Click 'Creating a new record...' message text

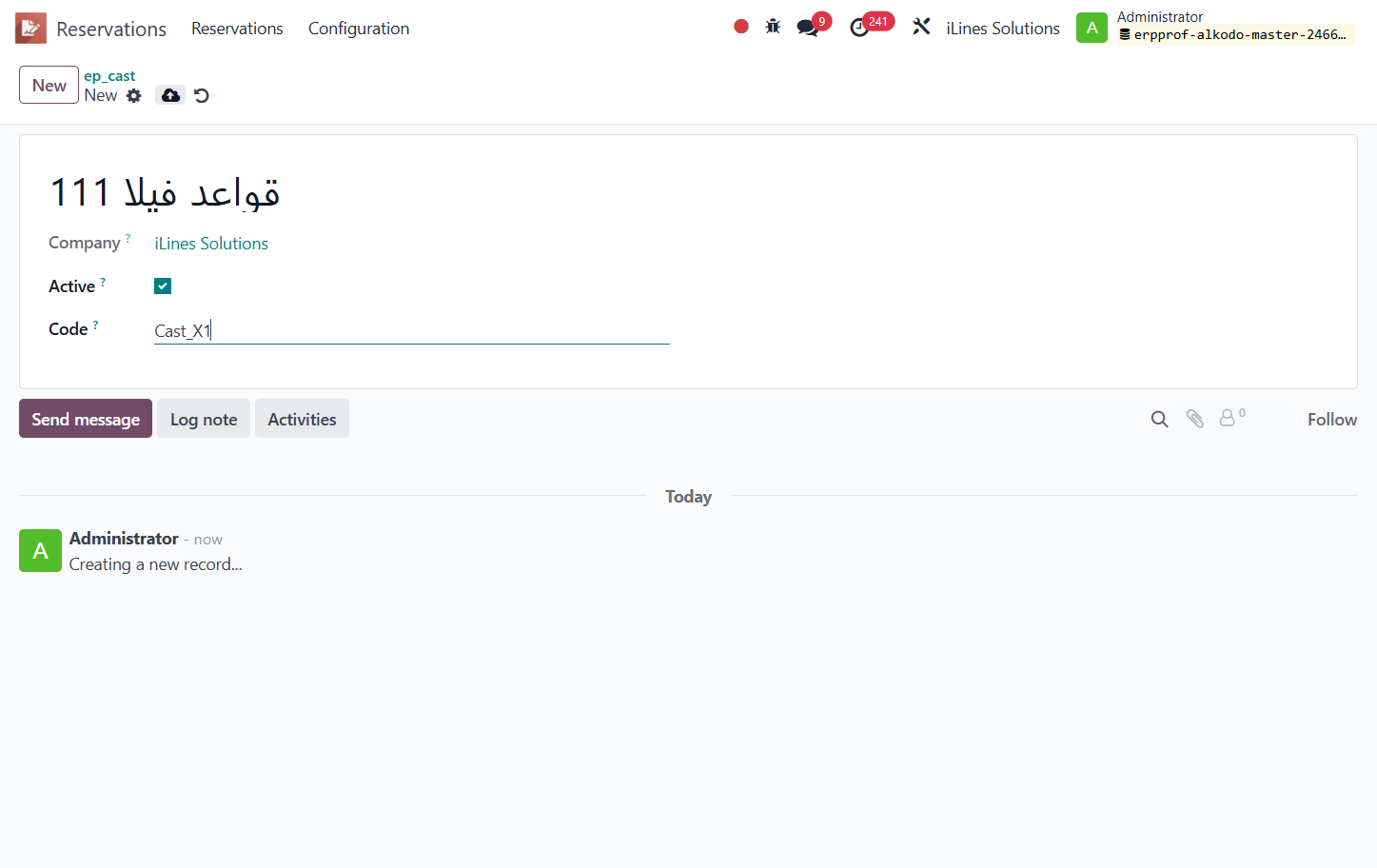pyautogui.click(x=155, y=564)
